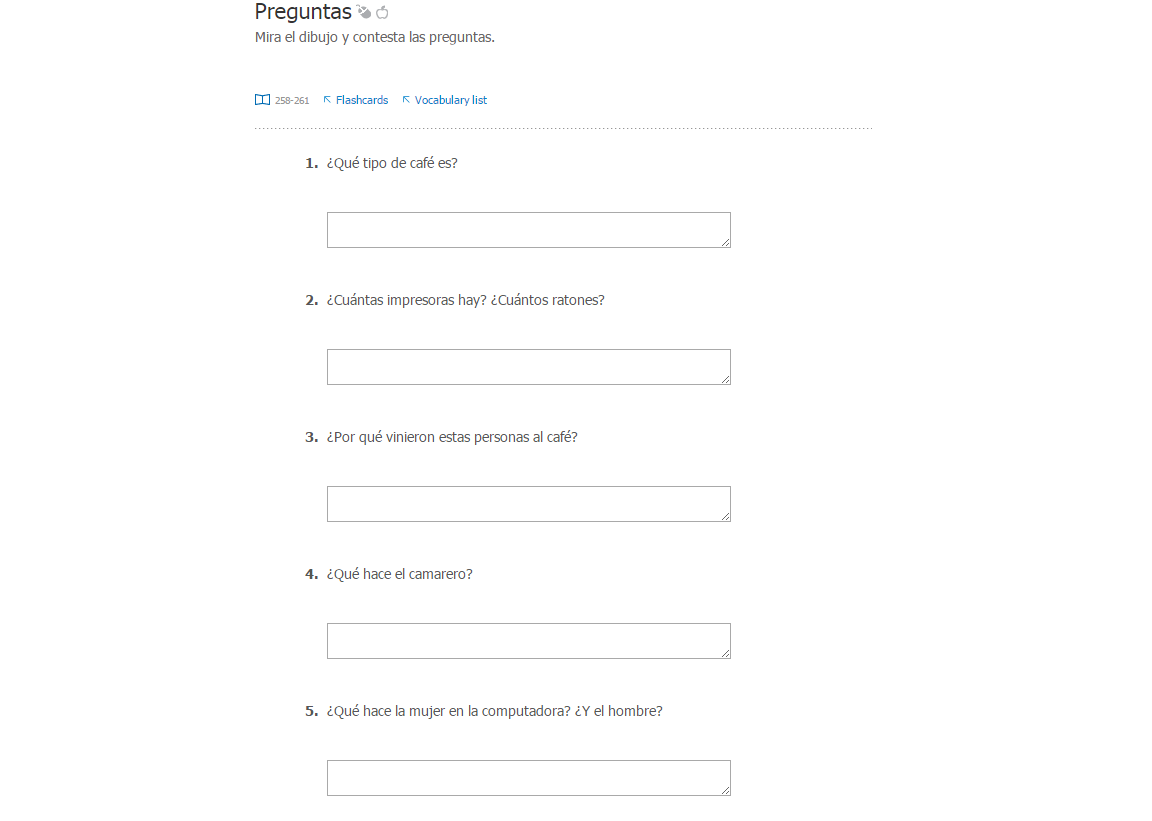Click answer field for question 5 about la mujer
The width and height of the screenshot is (1152, 821).
coord(528,778)
